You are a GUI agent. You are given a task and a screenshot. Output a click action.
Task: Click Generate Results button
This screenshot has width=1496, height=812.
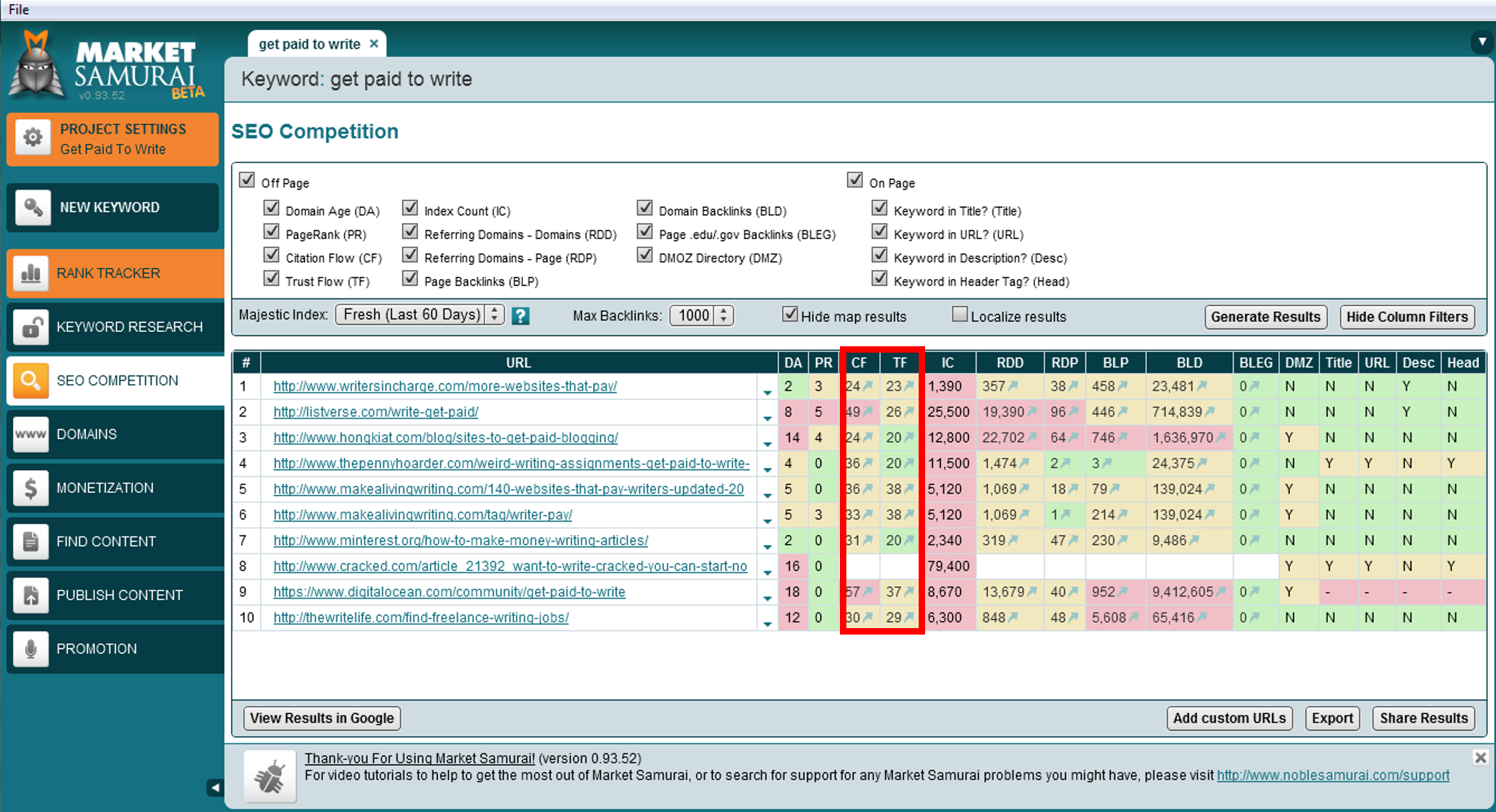[1266, 317]
